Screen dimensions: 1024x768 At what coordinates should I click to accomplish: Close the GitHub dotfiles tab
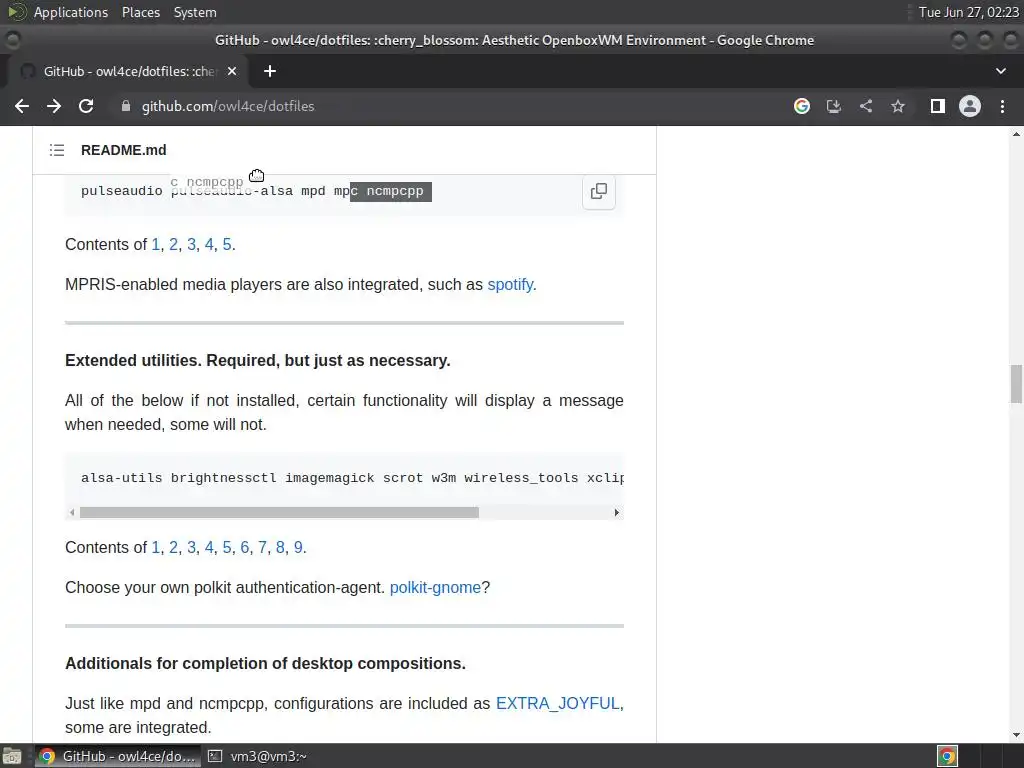point(232,71)
